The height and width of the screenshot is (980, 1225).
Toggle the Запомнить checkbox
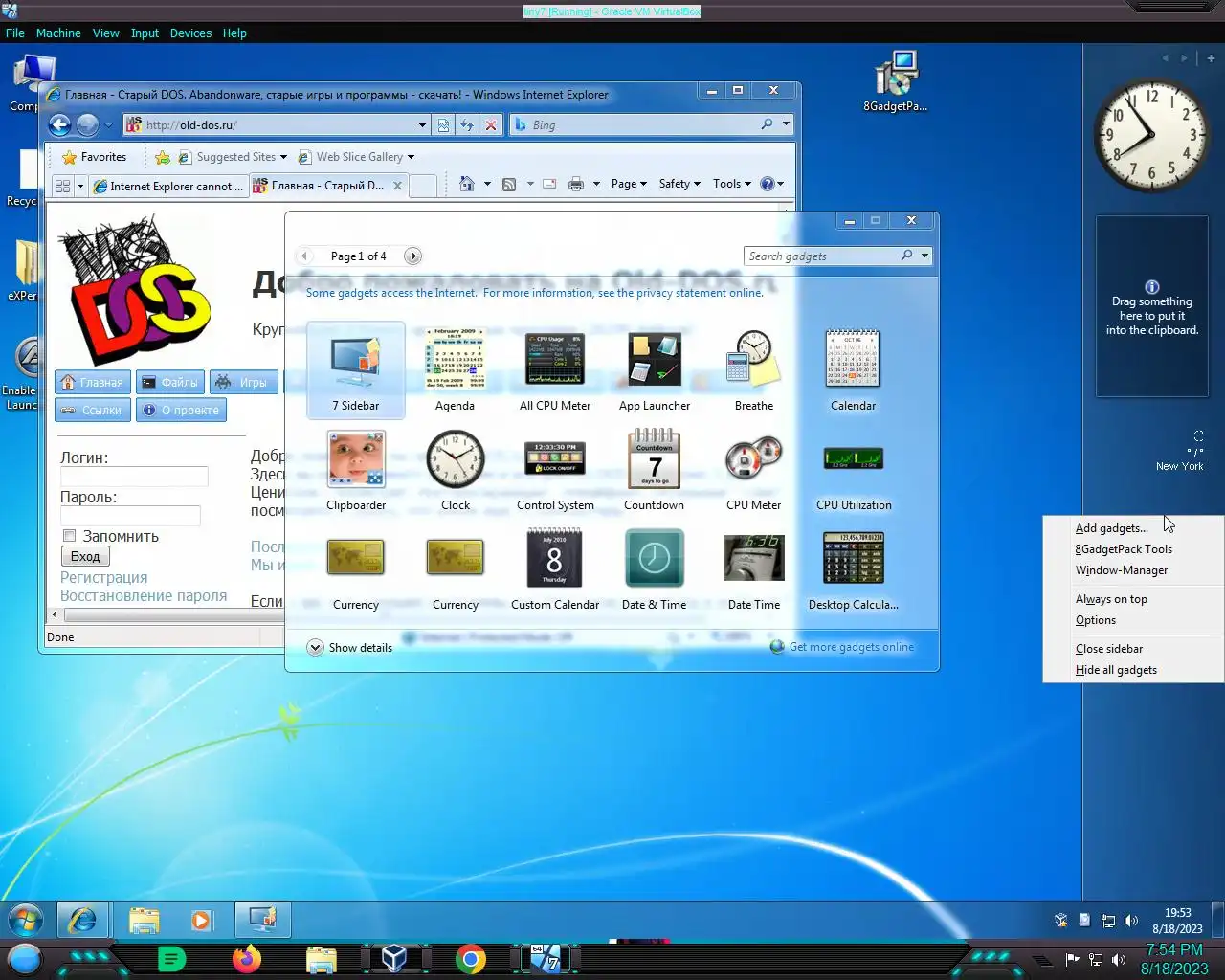click(x=69, y=536)
